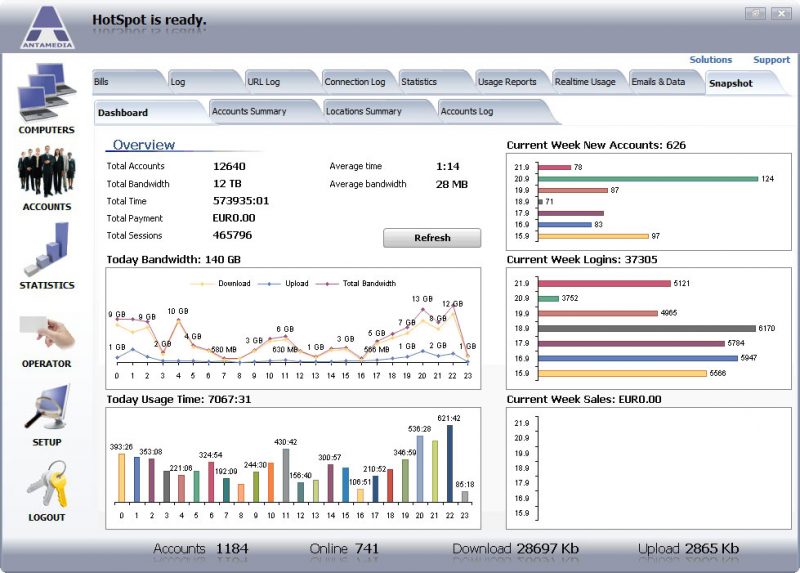Open the Support link

(771, 60)
